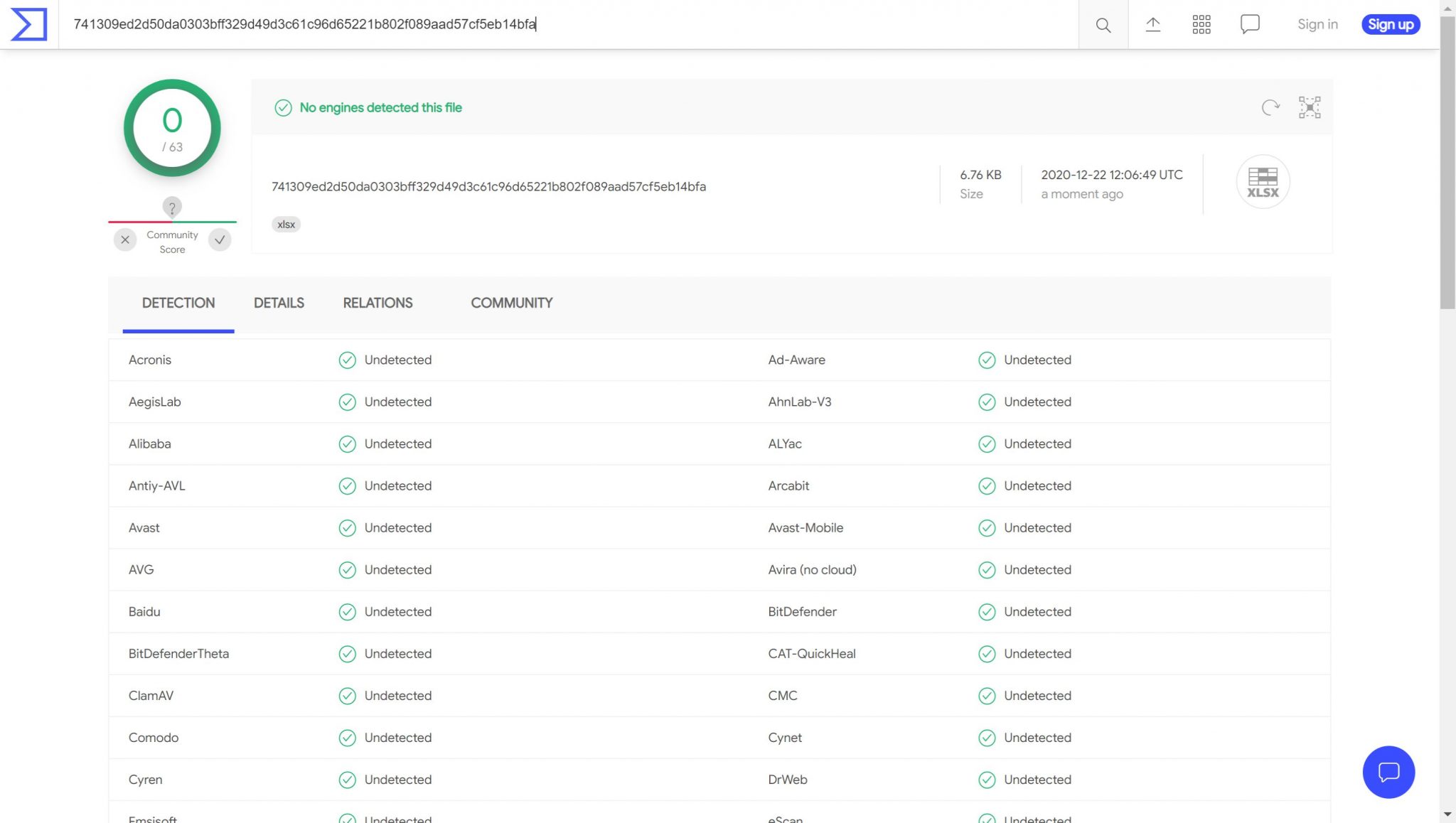1456x823 pixels.
Task: Click the Sign in link
Action: click(1317, 24)
